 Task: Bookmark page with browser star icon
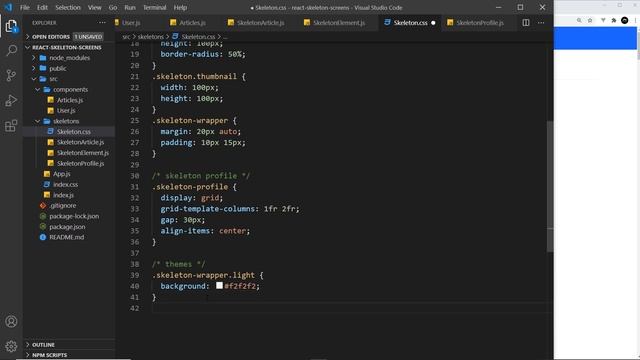click(x=590, y=20)
